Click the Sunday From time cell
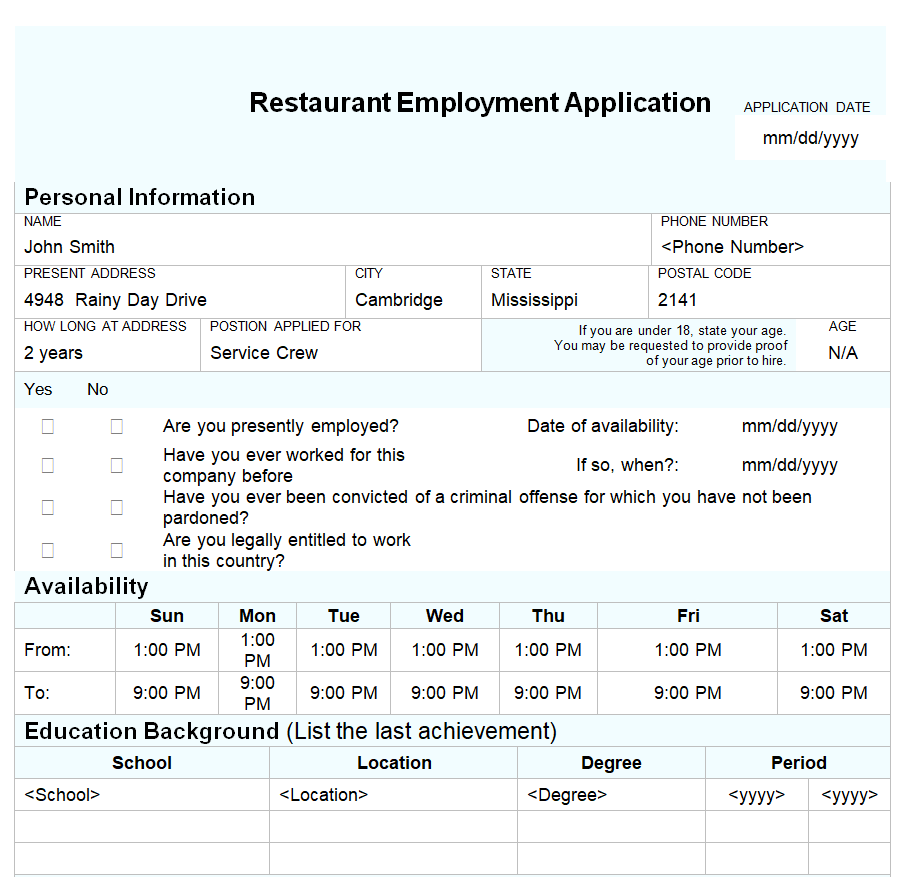Screen dimensions: 923x877 click(x=167, y=650)
